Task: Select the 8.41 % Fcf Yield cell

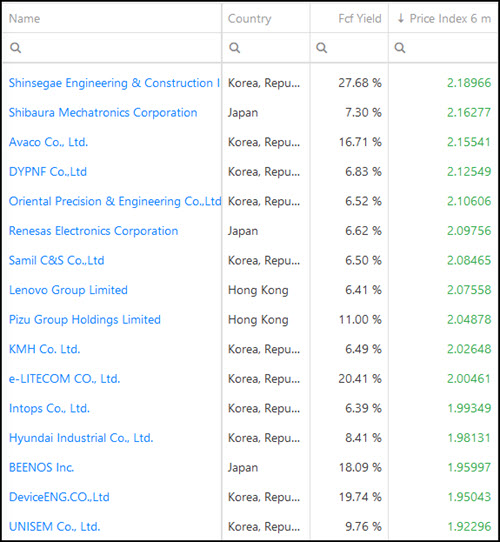Action: click(363, 438)
